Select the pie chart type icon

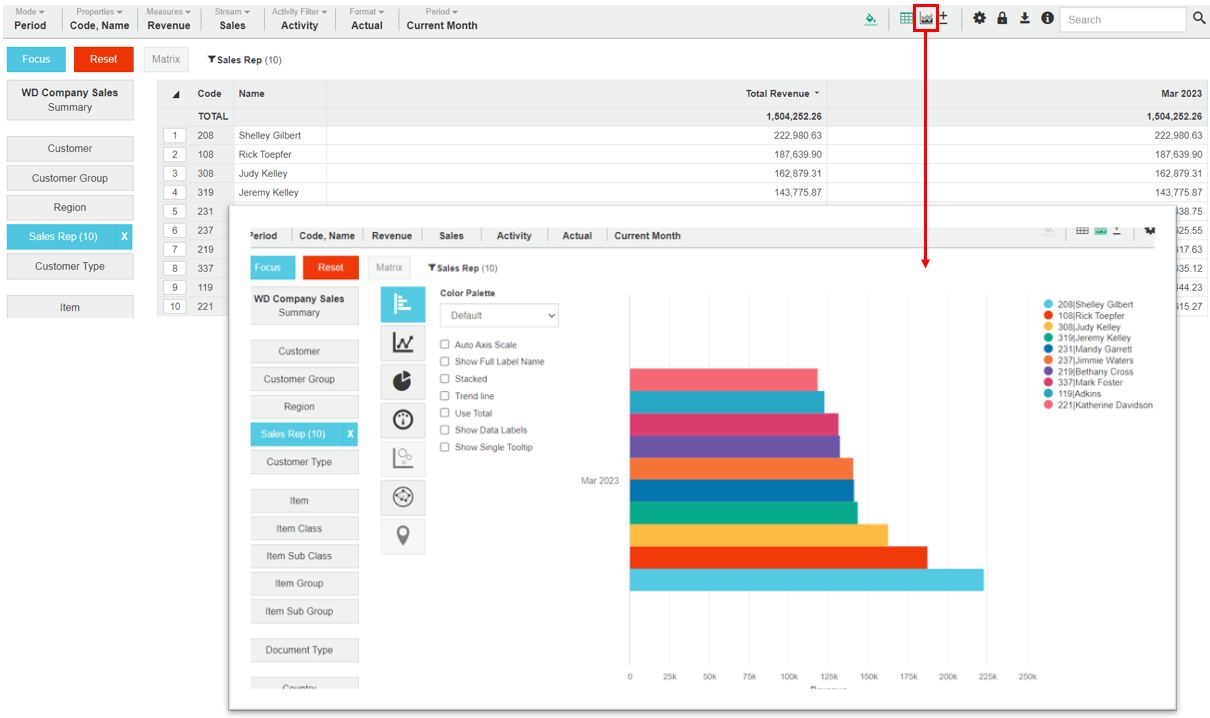point(403,381)
